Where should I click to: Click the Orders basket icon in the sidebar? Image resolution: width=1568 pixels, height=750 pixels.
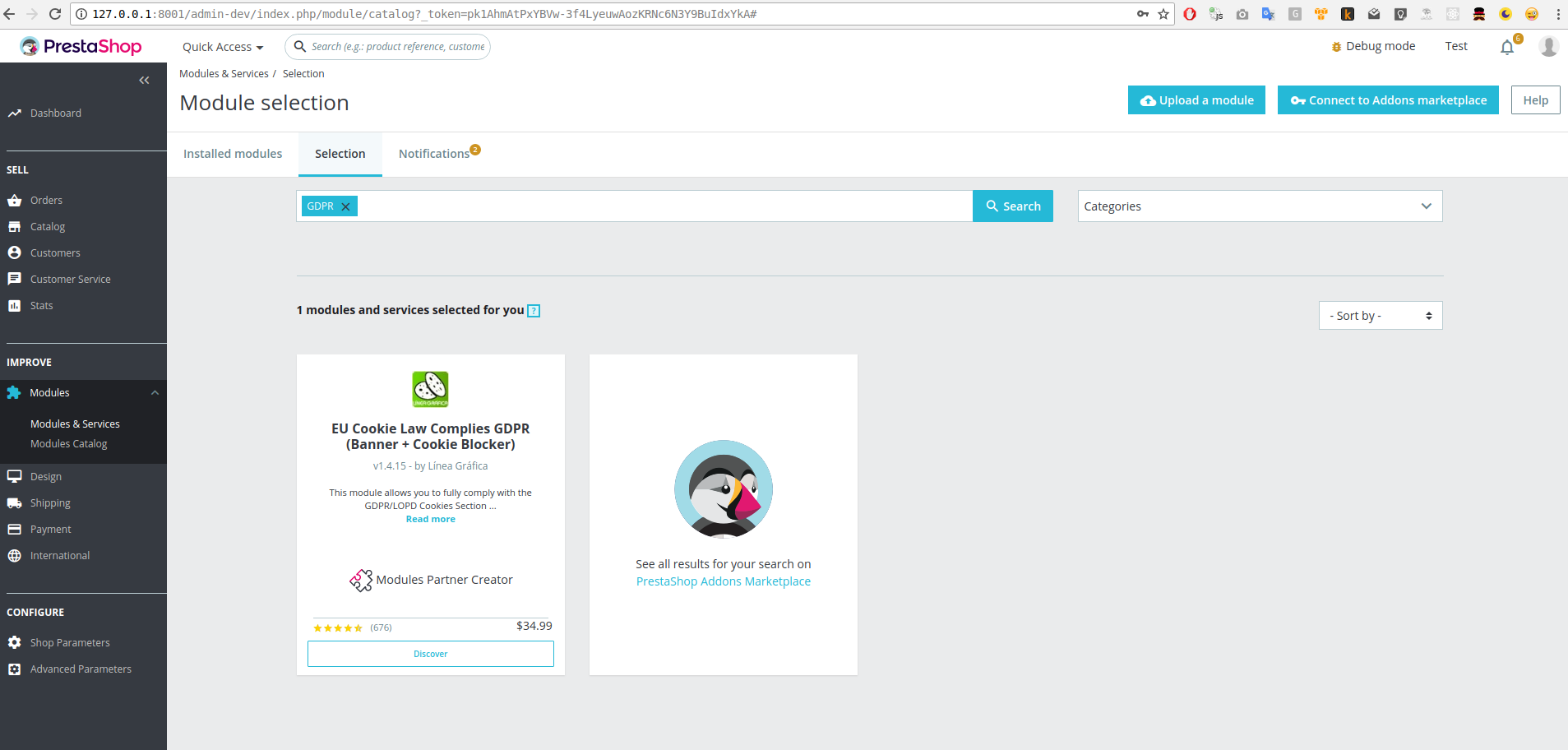14,201
